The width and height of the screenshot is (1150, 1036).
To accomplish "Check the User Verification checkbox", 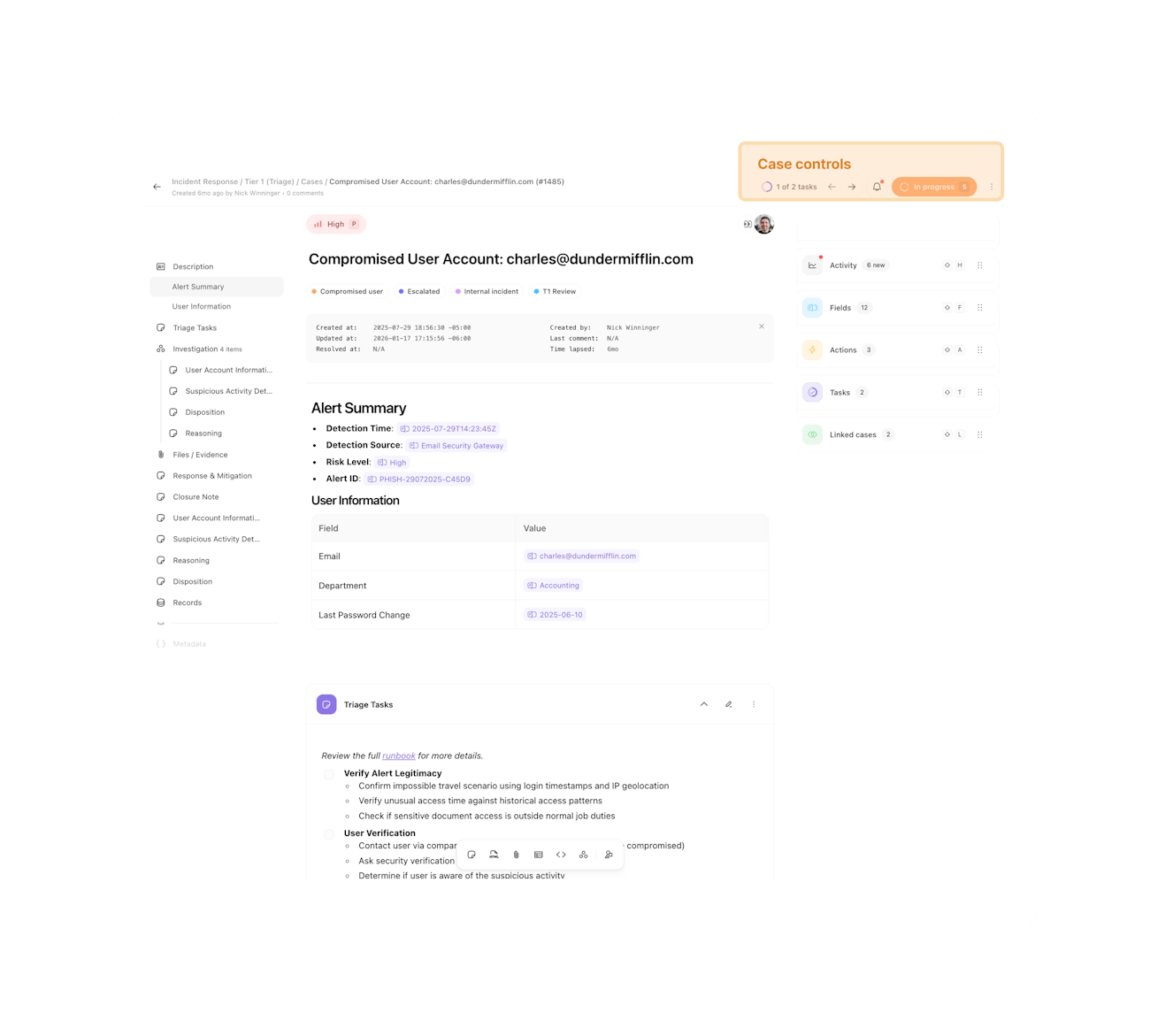I will [x=329, y=833].
